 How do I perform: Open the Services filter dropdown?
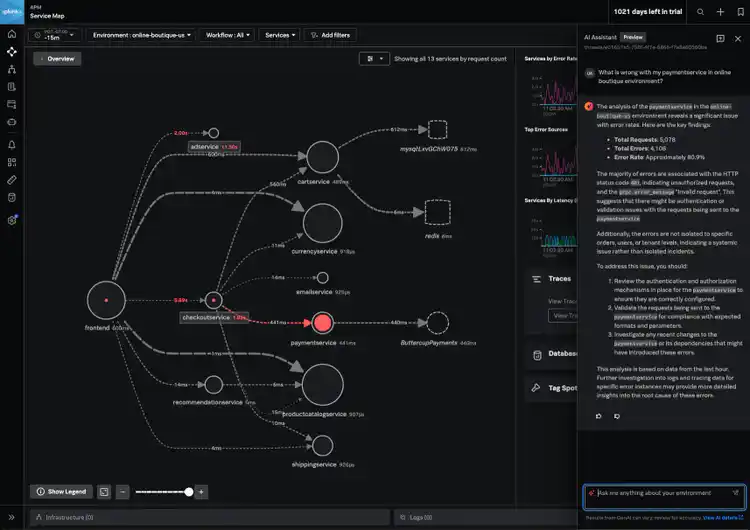[x=279, y=34]
